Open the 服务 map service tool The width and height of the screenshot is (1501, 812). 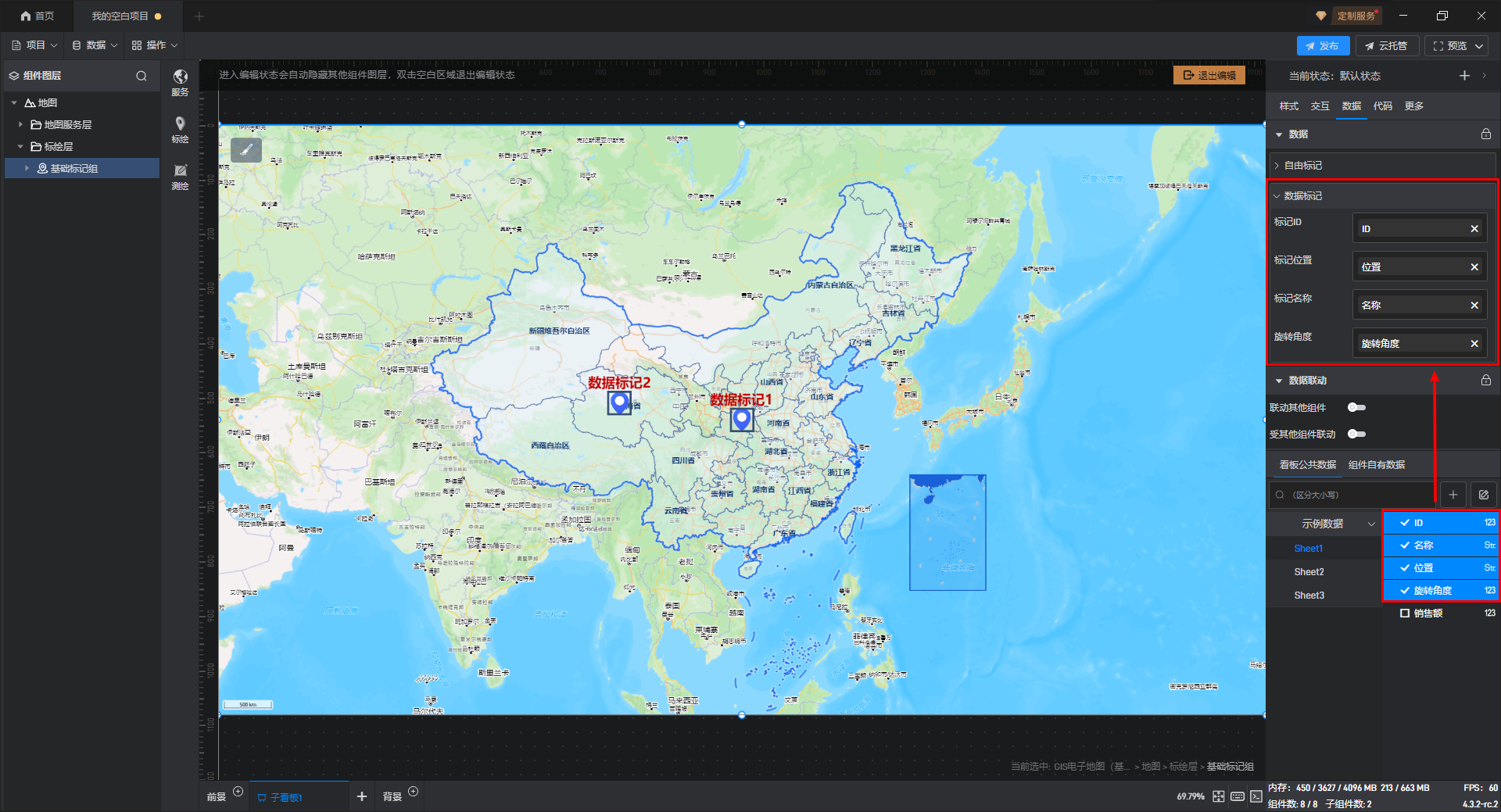point(180,82)
